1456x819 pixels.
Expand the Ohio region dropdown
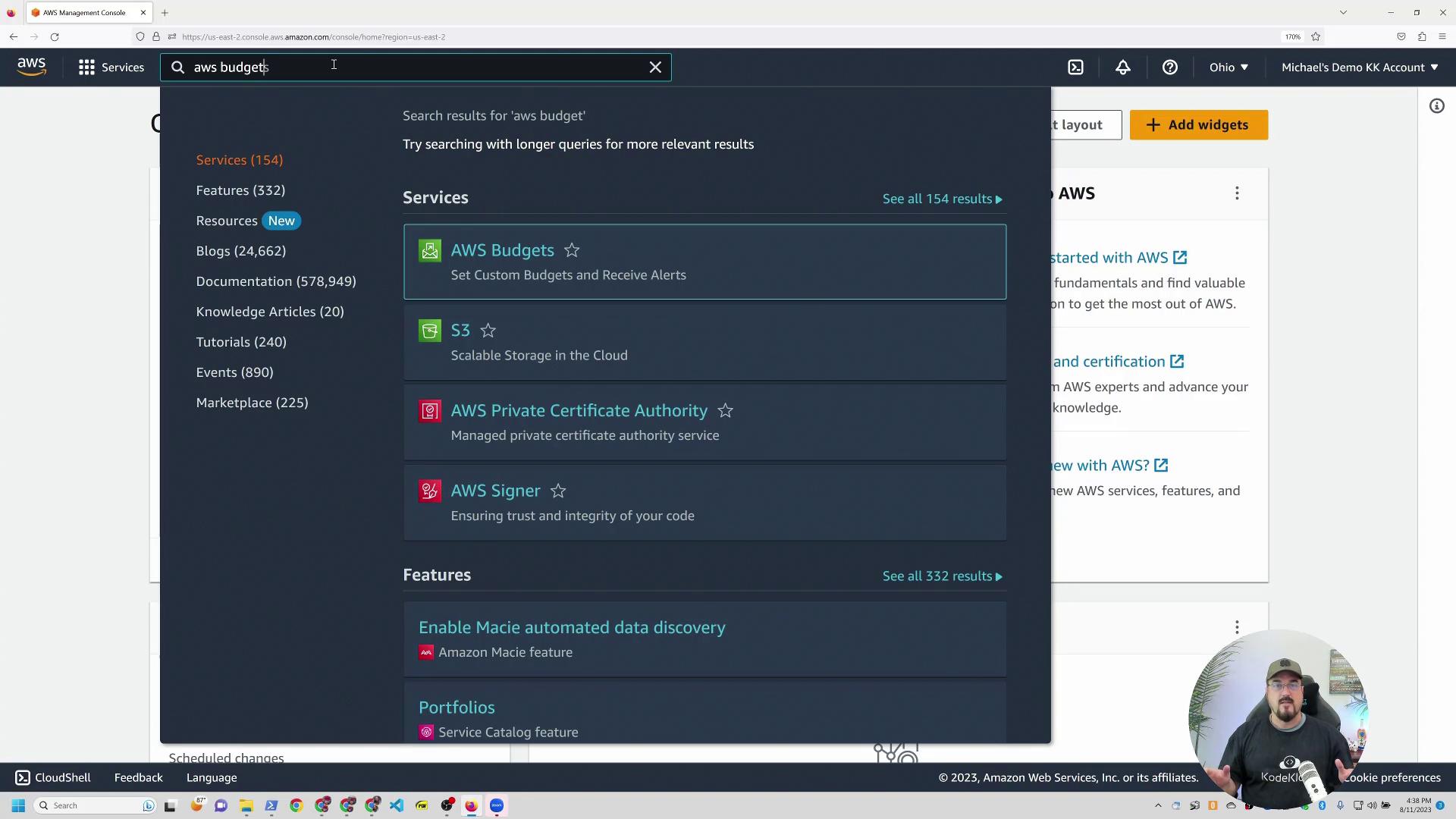tap(1228, 67)
